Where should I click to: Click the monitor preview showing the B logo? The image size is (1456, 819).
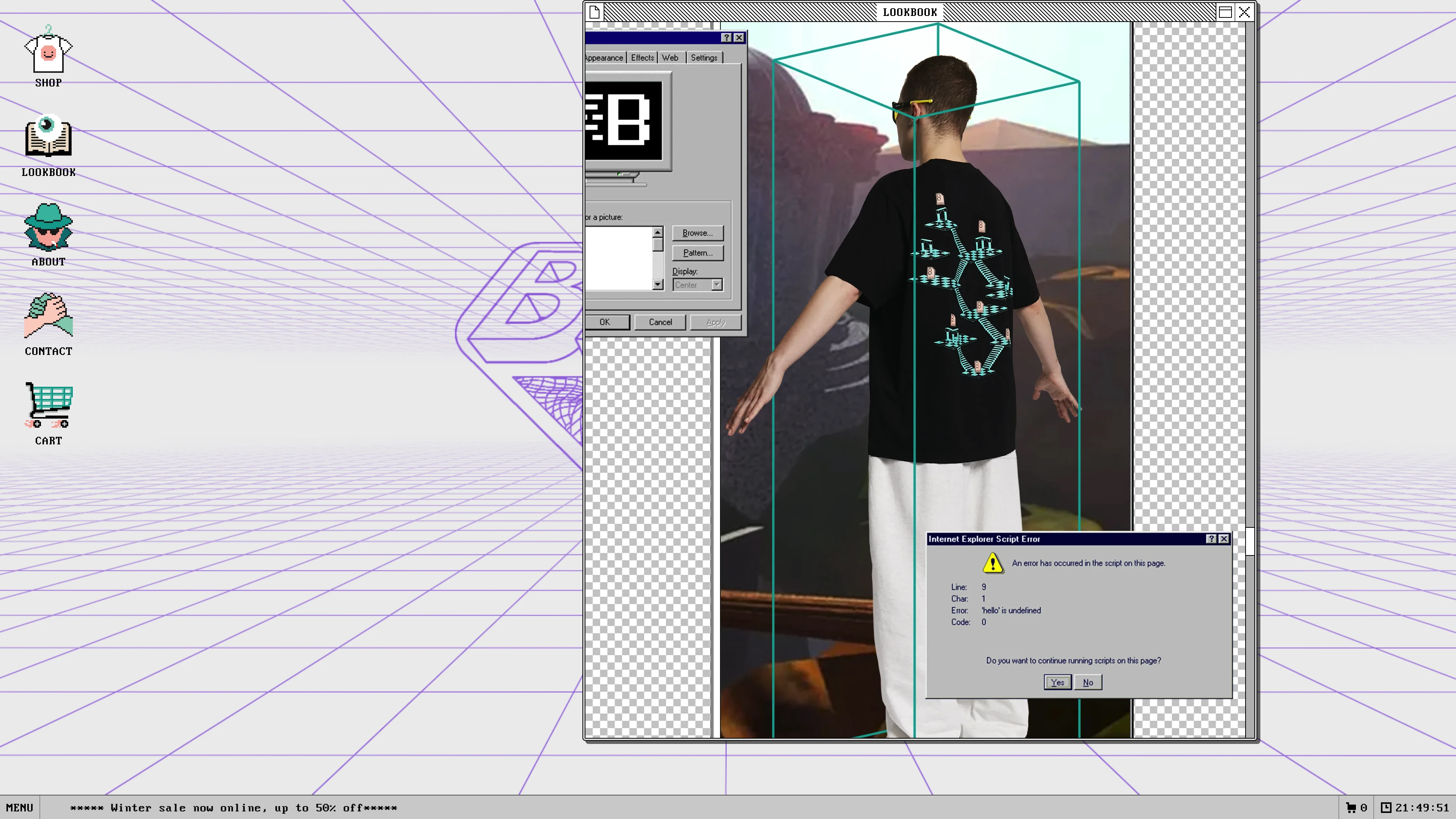624,121
